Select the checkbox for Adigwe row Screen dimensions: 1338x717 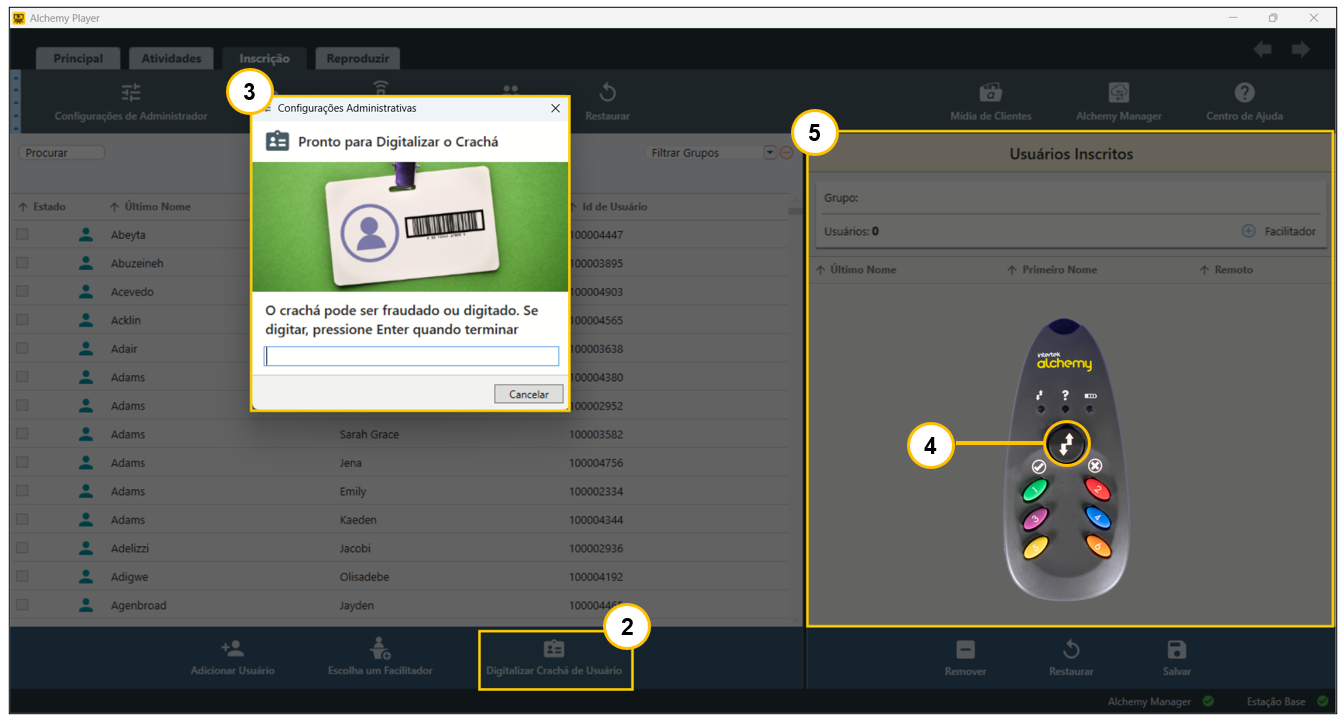click(x=22, y=577)
